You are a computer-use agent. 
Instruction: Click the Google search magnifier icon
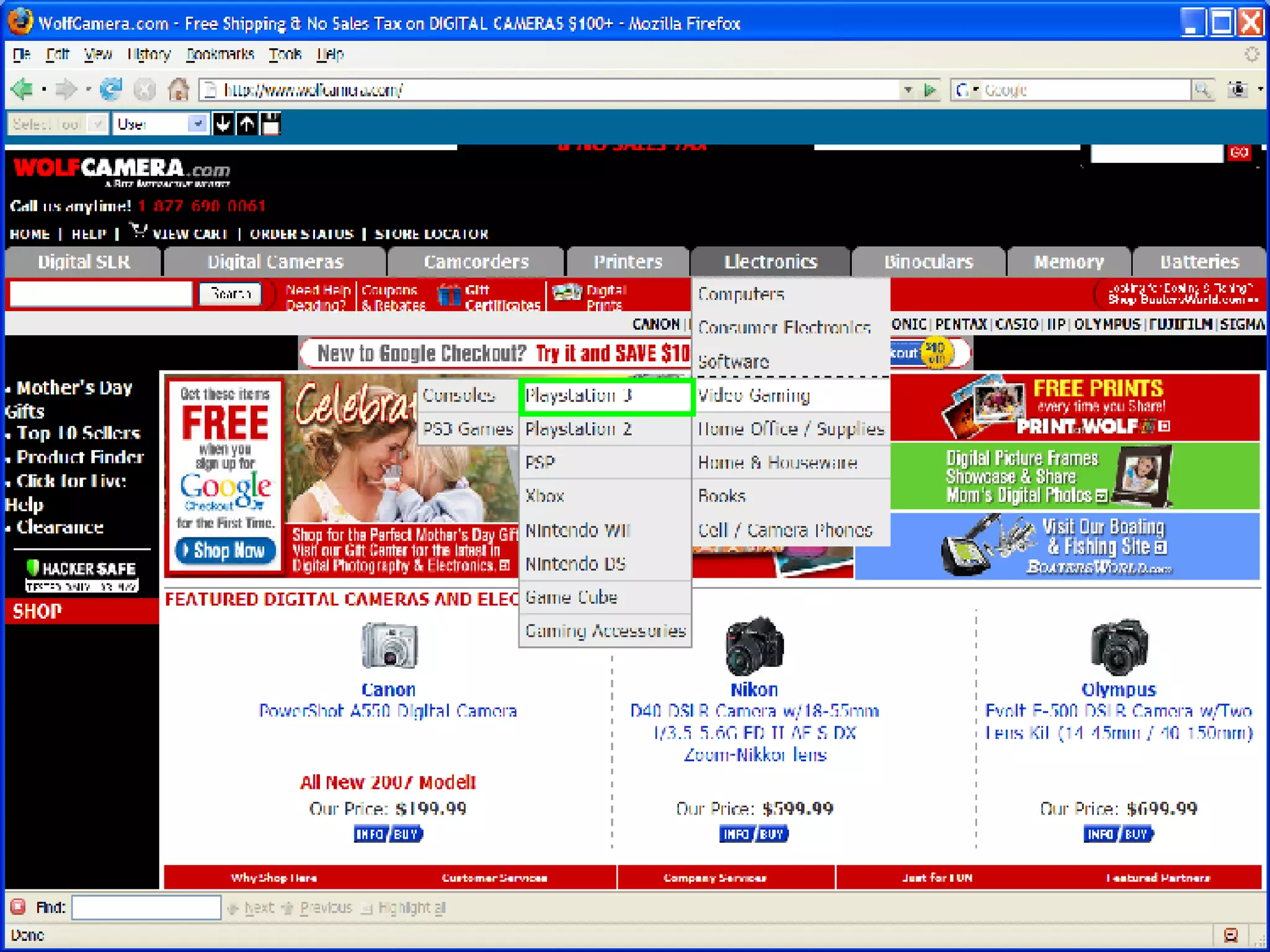[1202, 90]
